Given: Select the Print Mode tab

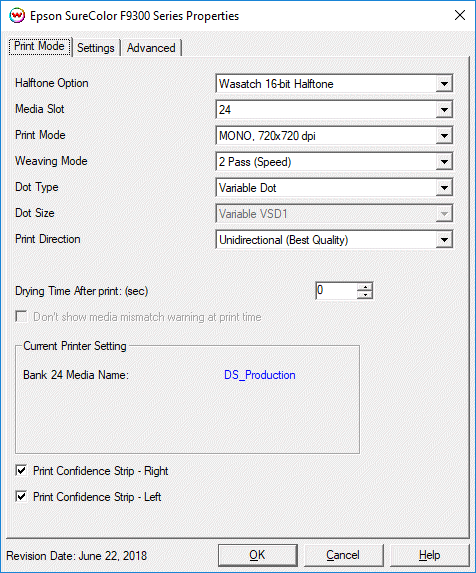Looking at the screenshot, I should [39, 46].
